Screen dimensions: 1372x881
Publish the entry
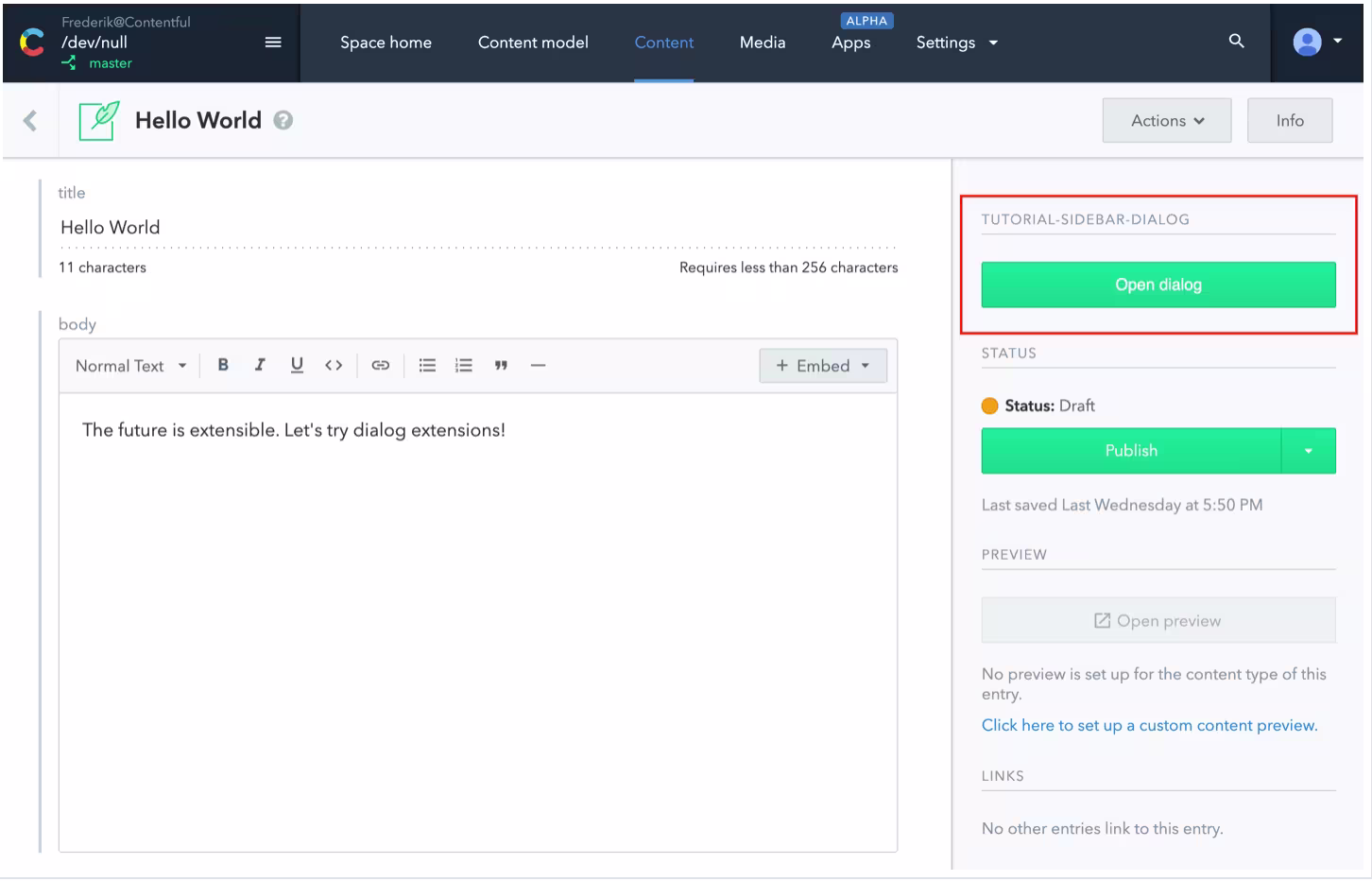pyautogui.click(x=1131, y=451)
